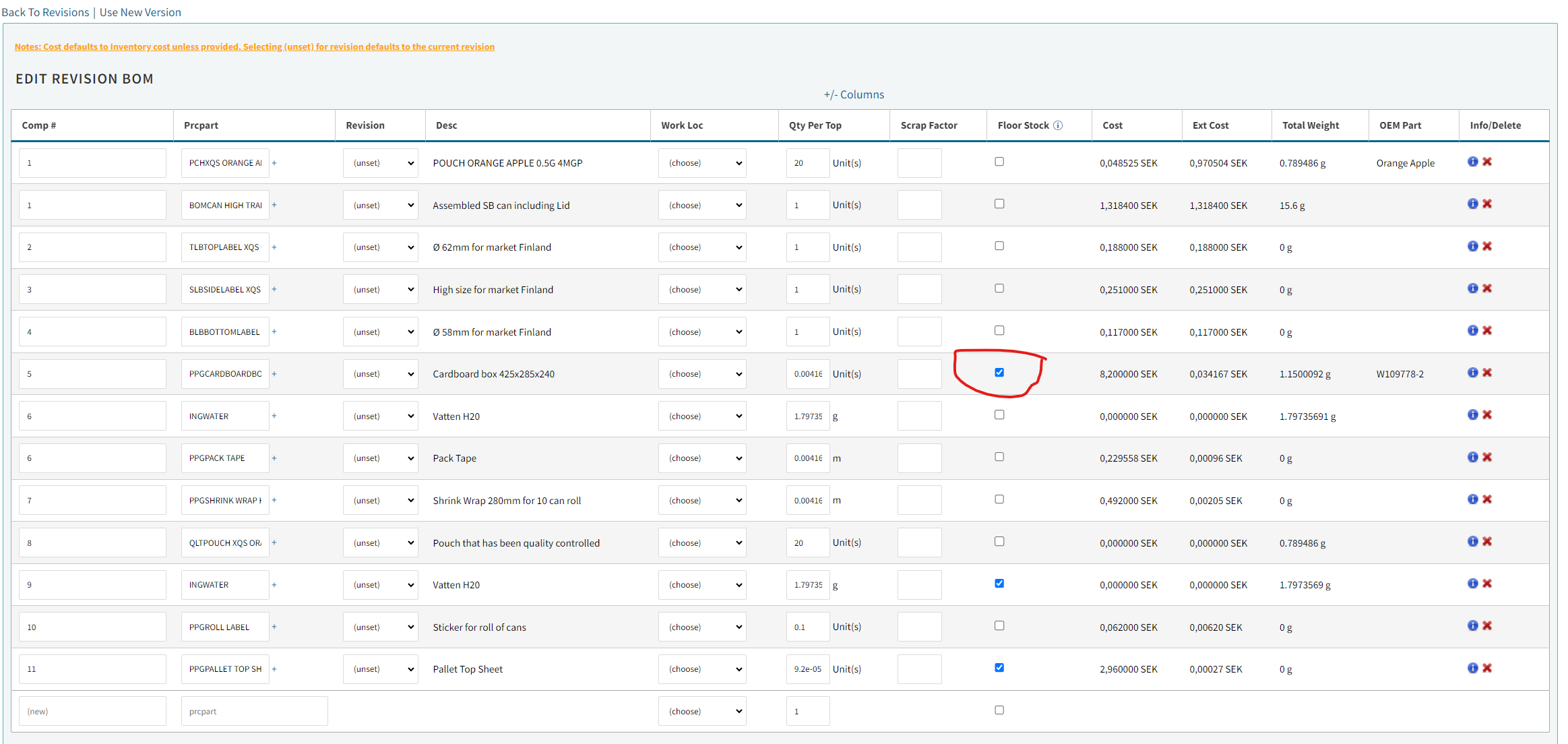
Task: Open the +/- Columns link
Action: coord(854,94)
